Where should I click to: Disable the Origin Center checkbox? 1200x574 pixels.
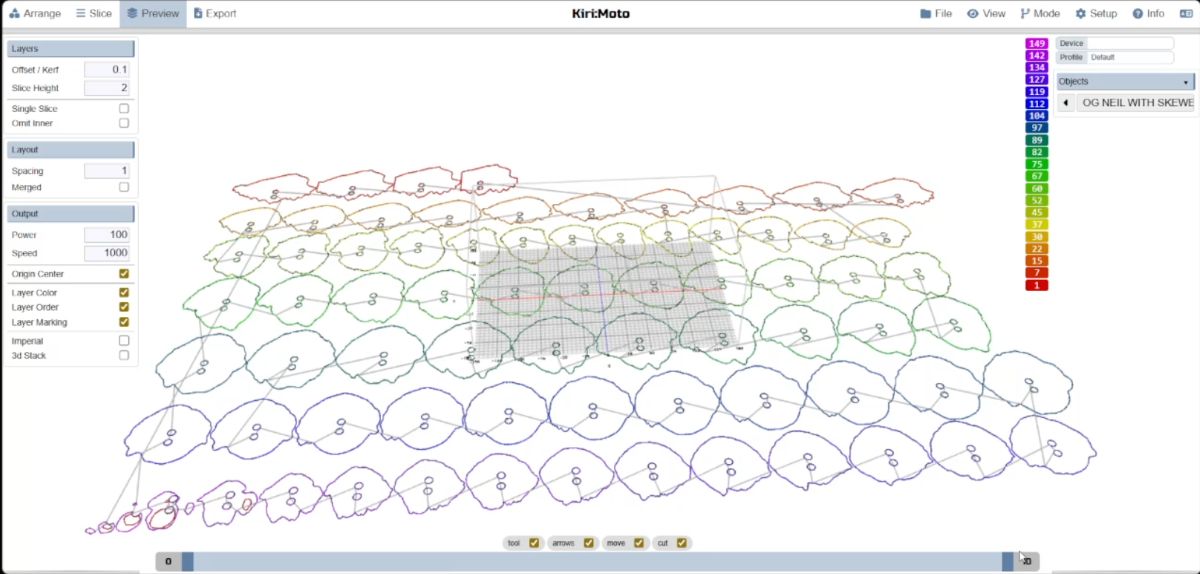coord(124,273)
